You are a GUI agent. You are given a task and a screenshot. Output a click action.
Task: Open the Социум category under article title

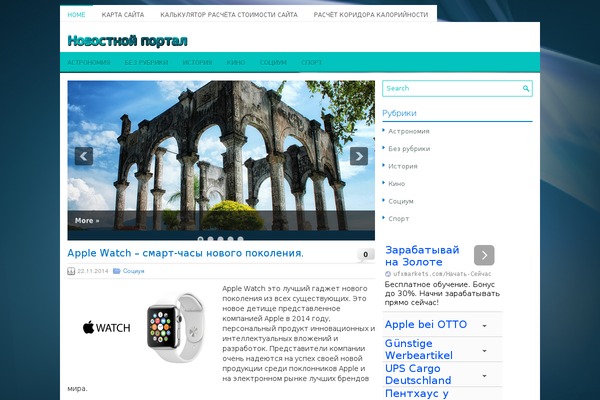click(134, 271)
